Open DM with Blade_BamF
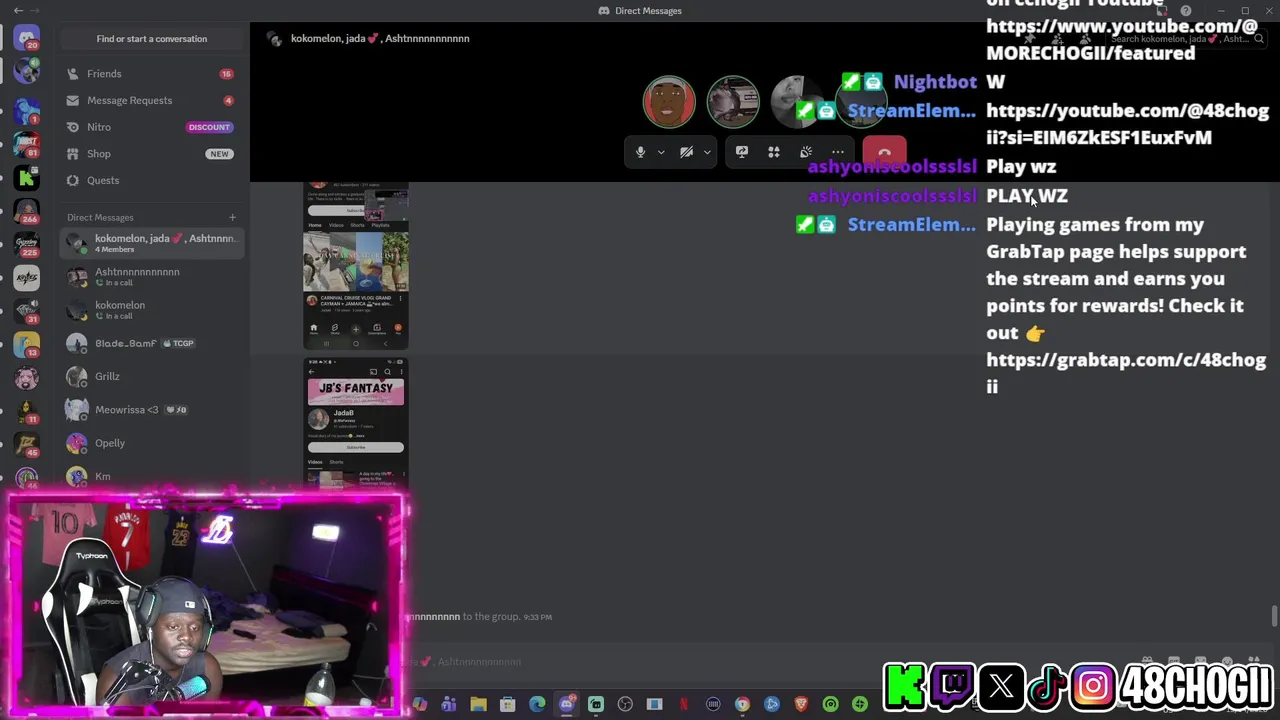 click(152, 343)
